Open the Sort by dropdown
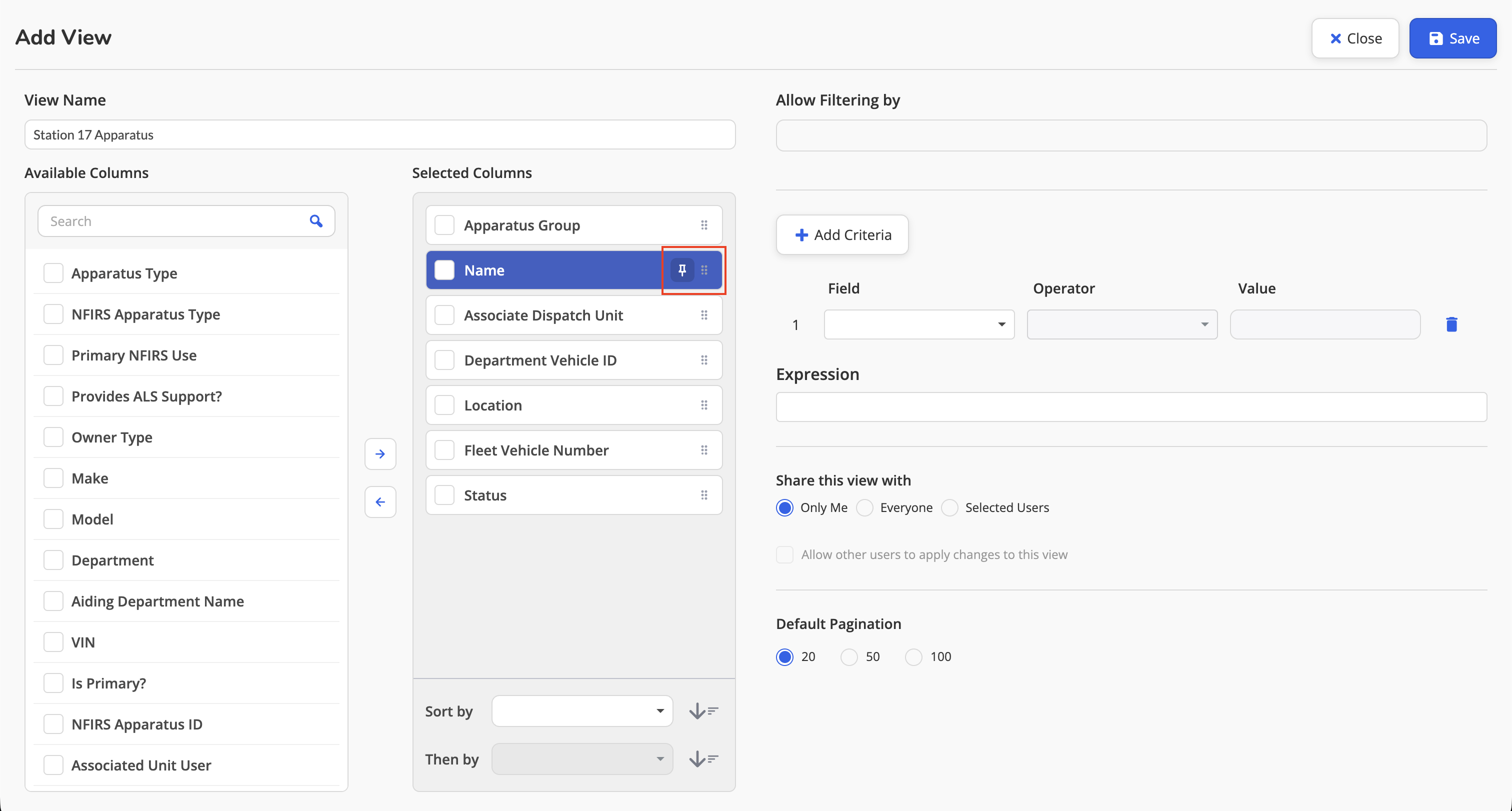1512x811 pixels. [581, 711]
